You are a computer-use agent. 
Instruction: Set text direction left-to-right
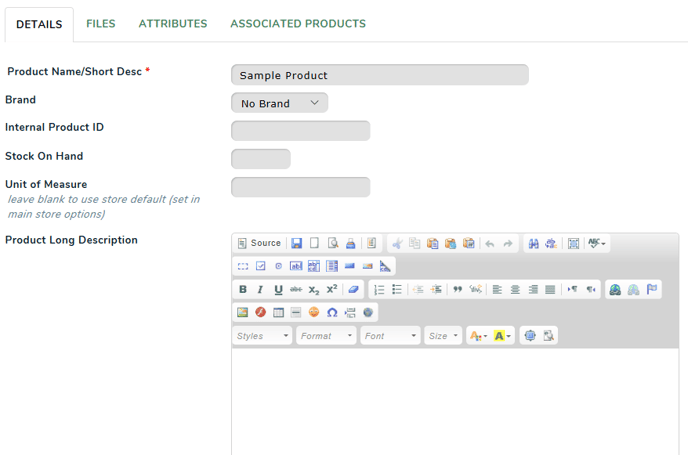click(572, 290)
